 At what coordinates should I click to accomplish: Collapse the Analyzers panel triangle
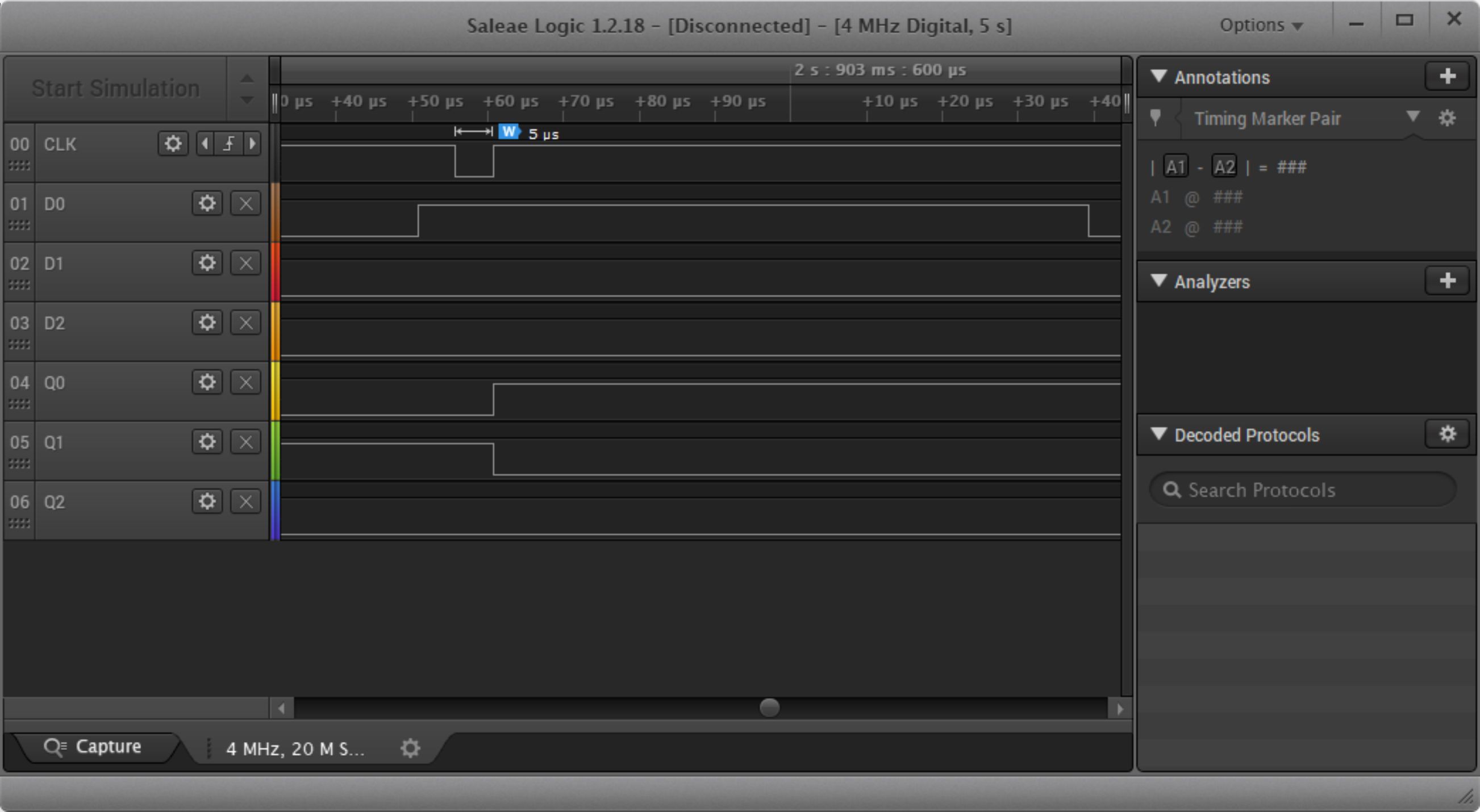click(1159, 281)
